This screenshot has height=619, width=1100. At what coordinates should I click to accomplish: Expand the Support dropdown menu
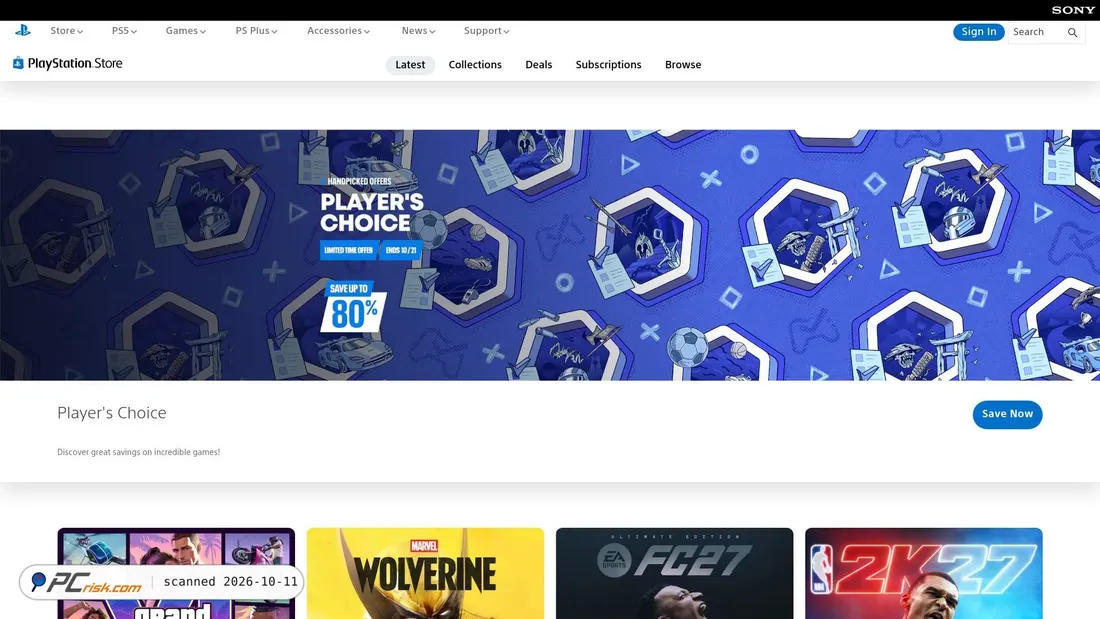486,31
